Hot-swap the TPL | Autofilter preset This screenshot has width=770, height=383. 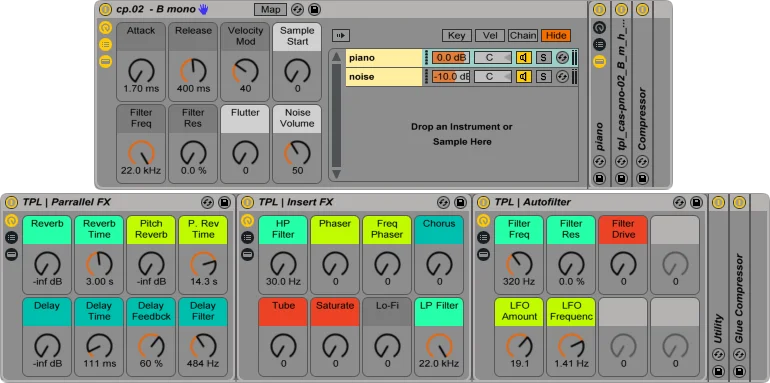tap(679, 202)
